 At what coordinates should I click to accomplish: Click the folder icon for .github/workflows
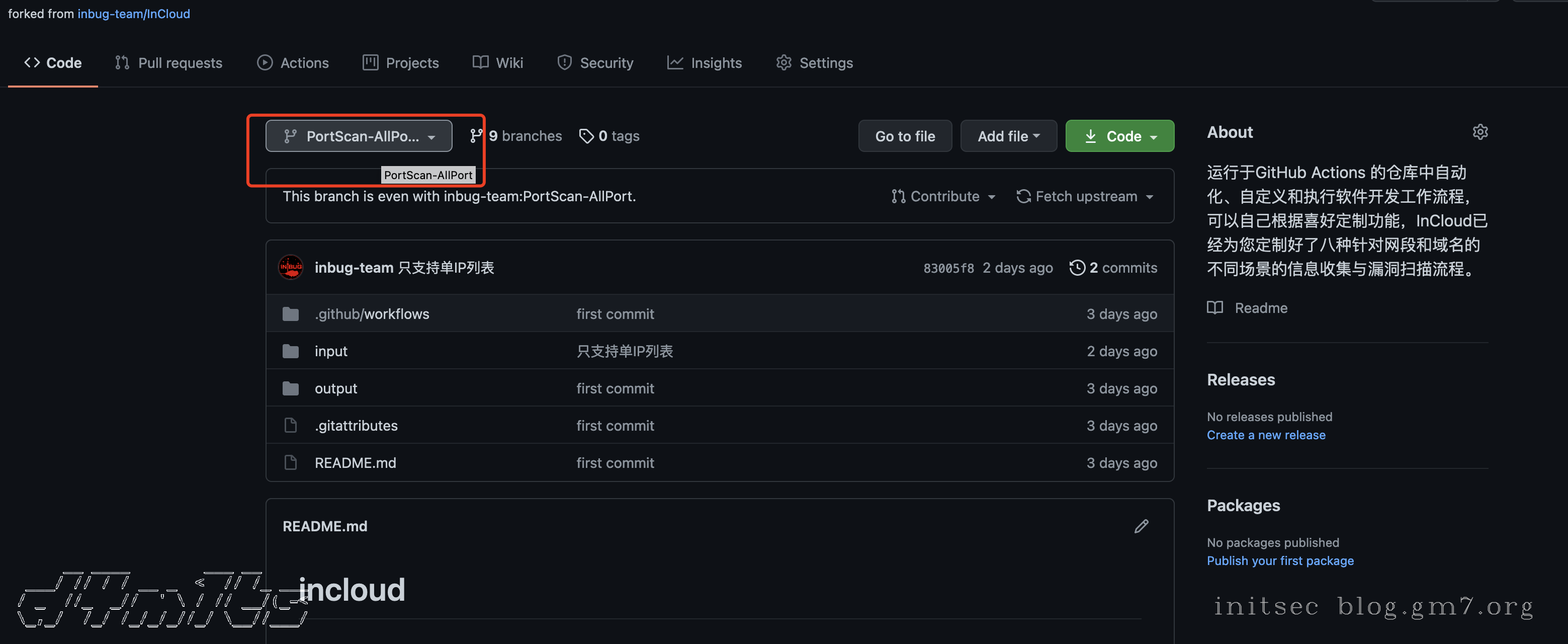click(291, 314)
